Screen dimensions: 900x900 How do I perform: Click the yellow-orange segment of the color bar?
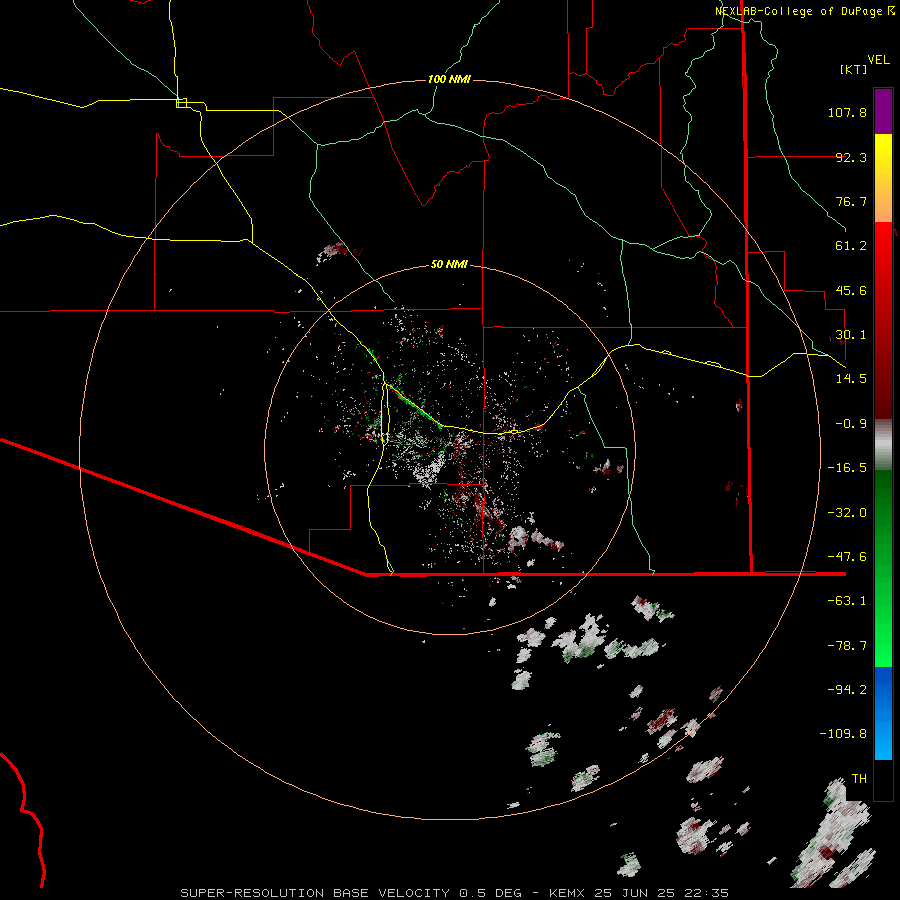pos(883,178)
